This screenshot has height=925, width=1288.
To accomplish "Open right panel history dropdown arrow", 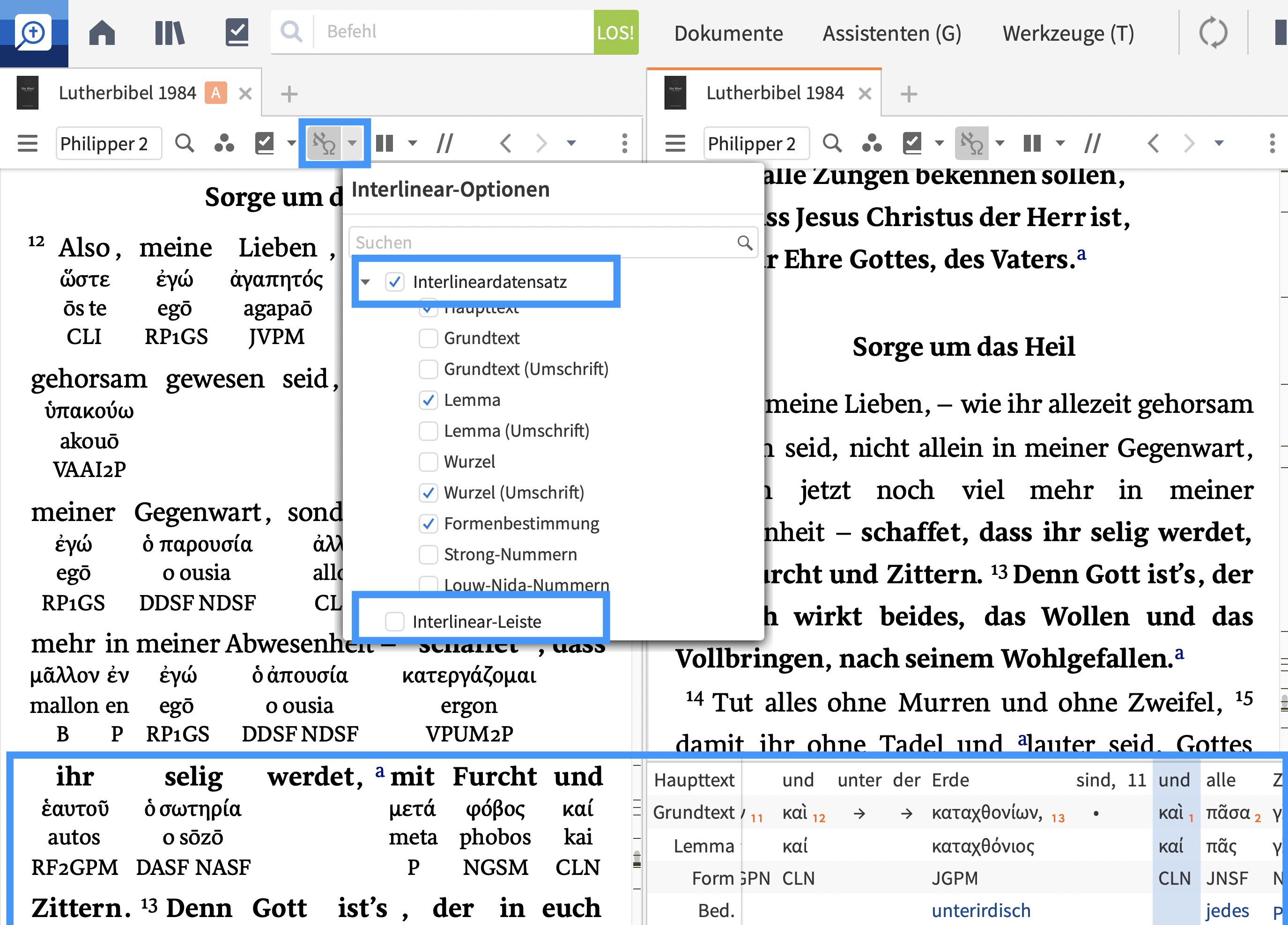I will (1219, 143).
